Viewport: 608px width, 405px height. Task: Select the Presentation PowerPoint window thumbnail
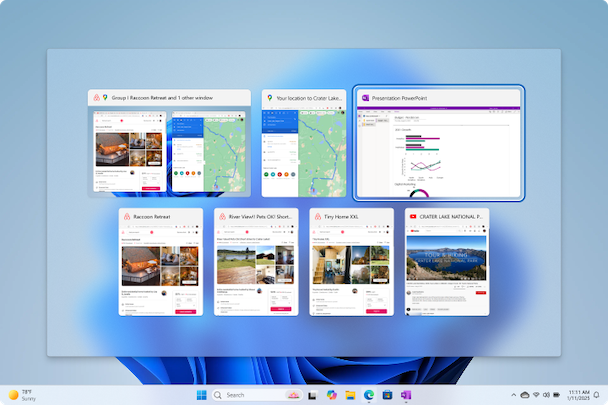439,143
